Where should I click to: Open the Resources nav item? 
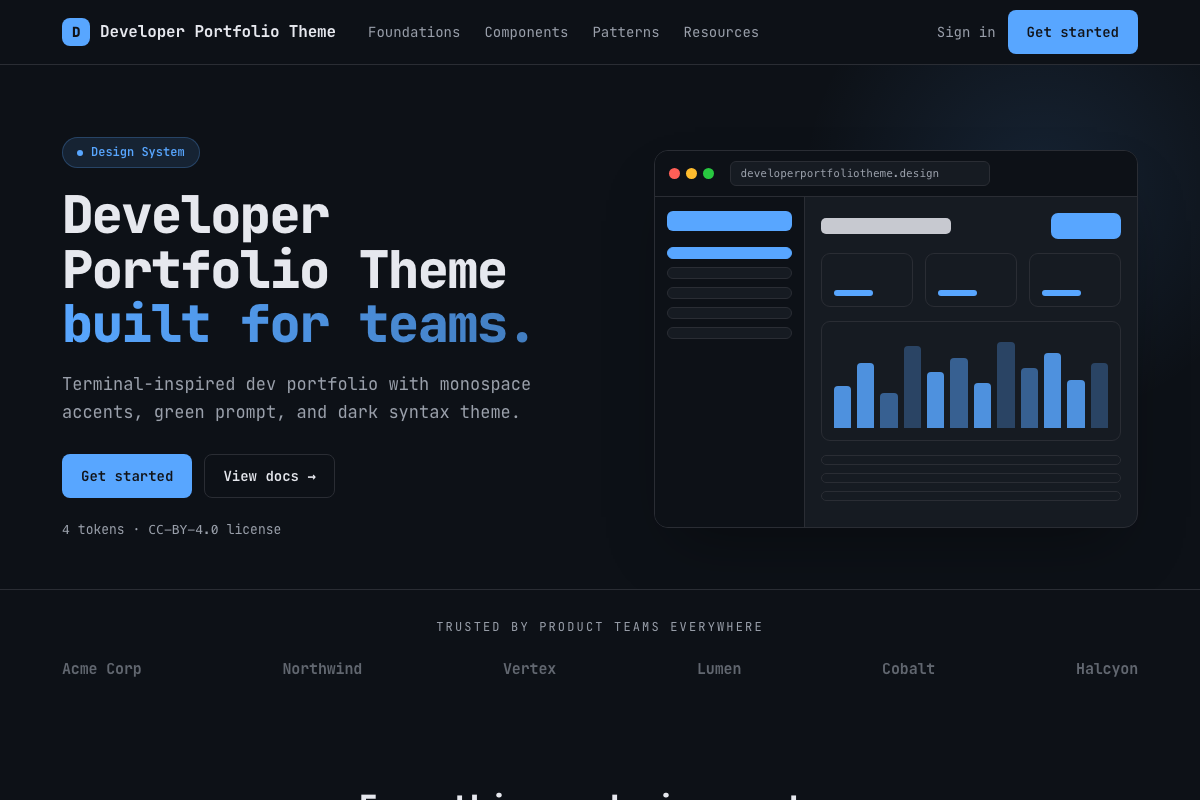coord(721,32)
